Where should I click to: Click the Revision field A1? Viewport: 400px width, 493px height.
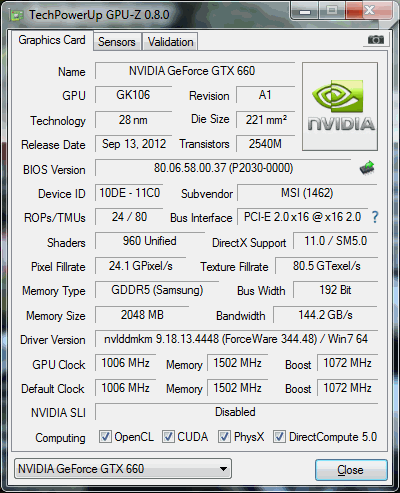pos(266,95)
